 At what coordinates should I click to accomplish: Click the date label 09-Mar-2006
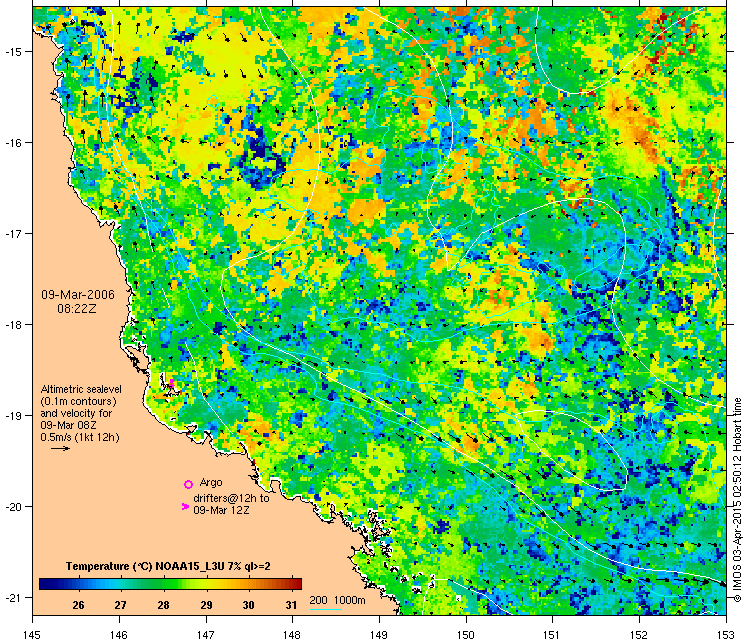click(x=78, y=295)
